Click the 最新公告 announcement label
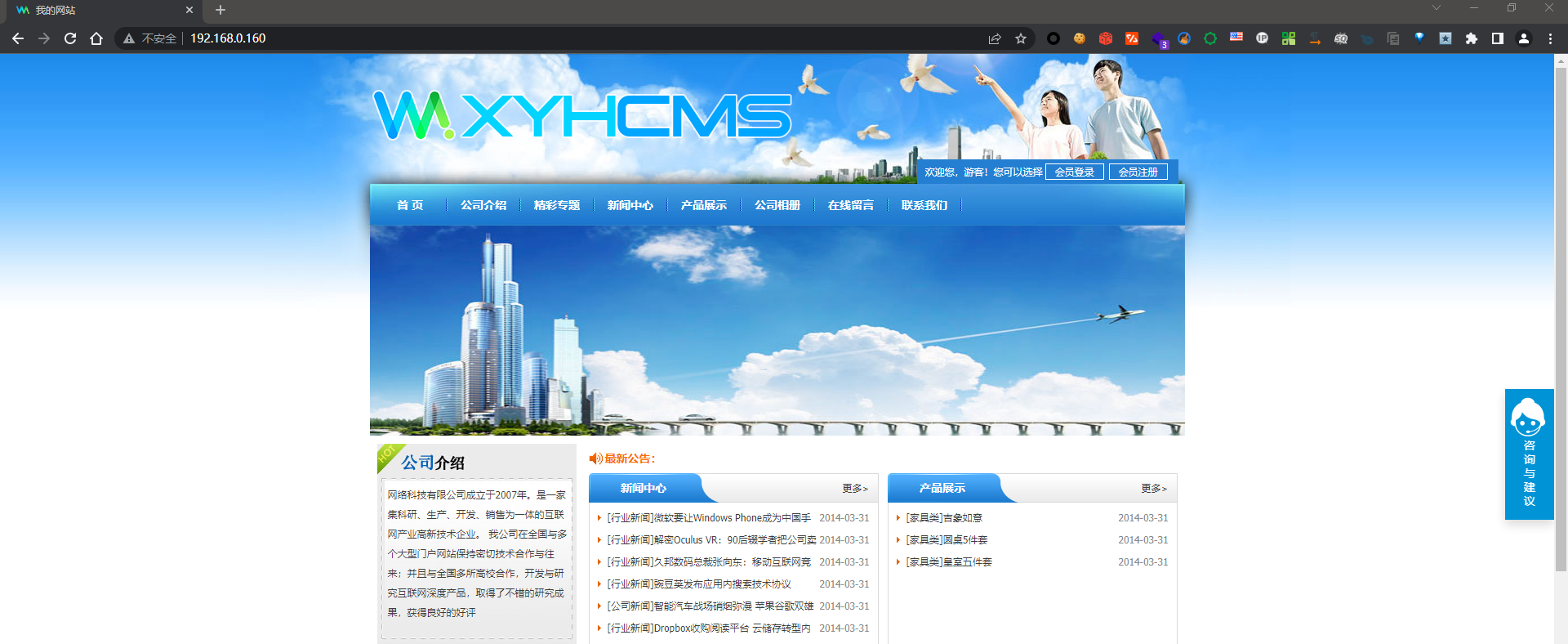1568x644 pixels. pos(622,458)
